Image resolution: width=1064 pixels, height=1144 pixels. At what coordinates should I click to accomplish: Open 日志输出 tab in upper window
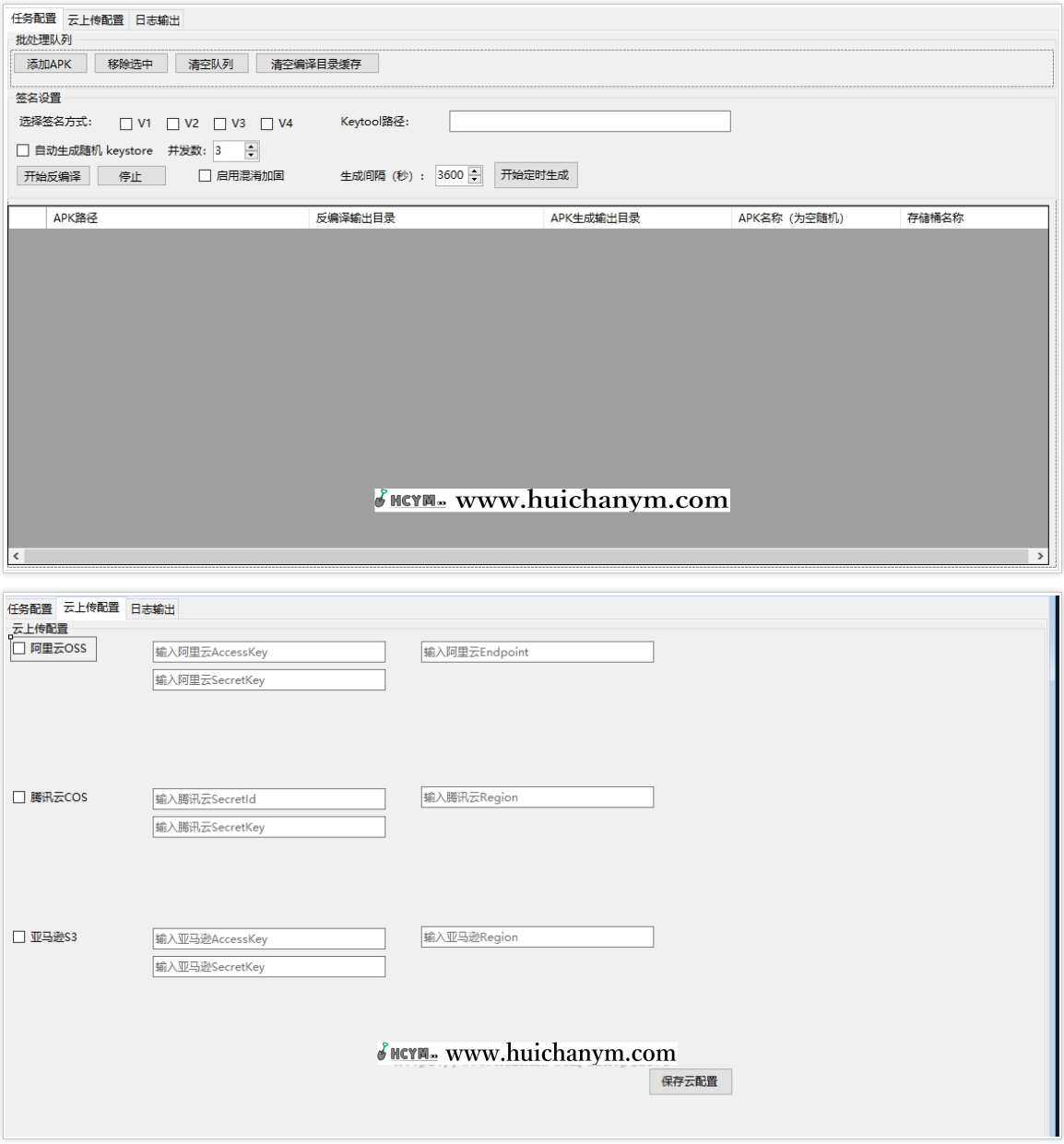coord(158,19)
